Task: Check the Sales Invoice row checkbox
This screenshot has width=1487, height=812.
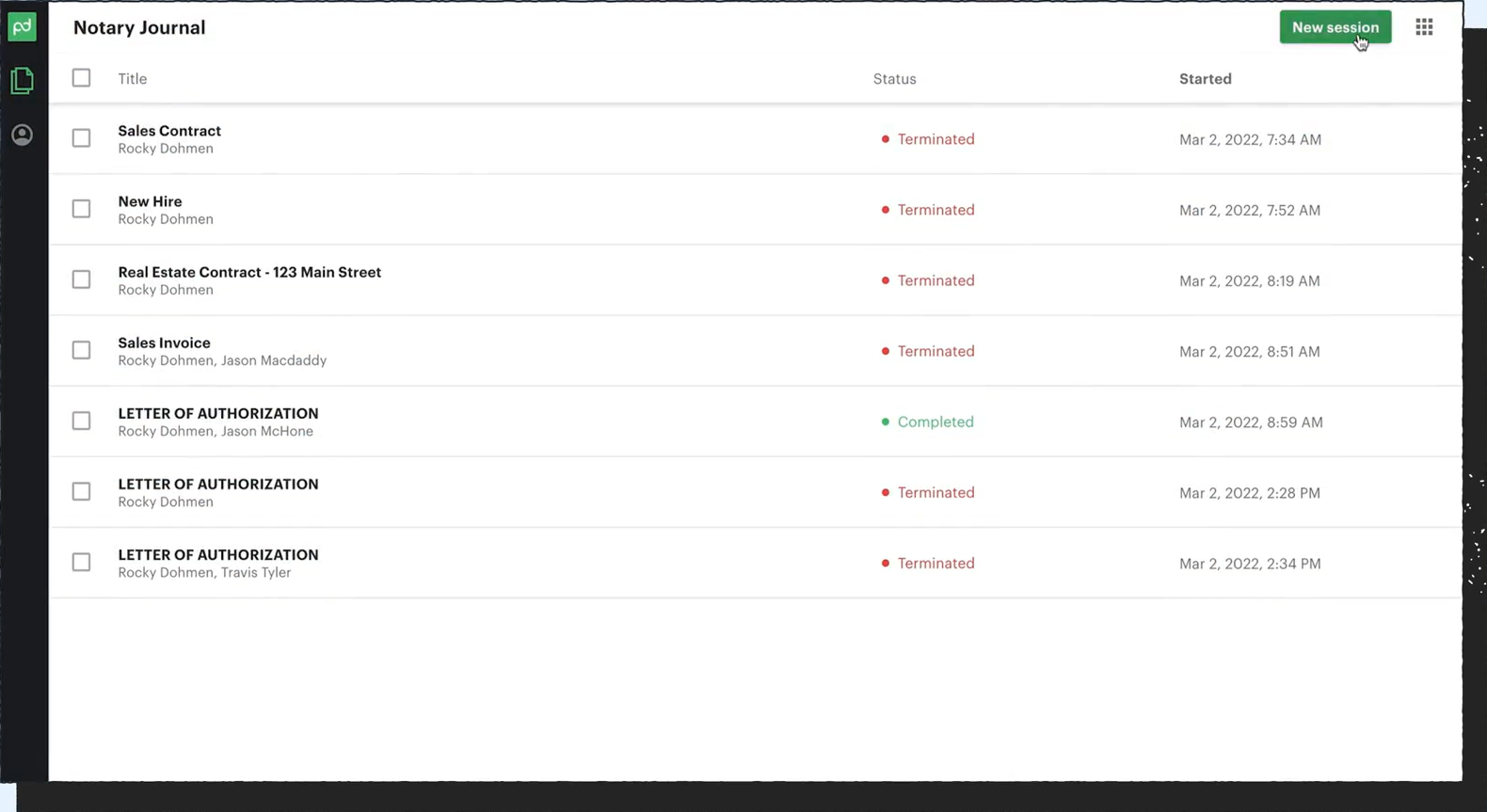Action: [82, 350]
